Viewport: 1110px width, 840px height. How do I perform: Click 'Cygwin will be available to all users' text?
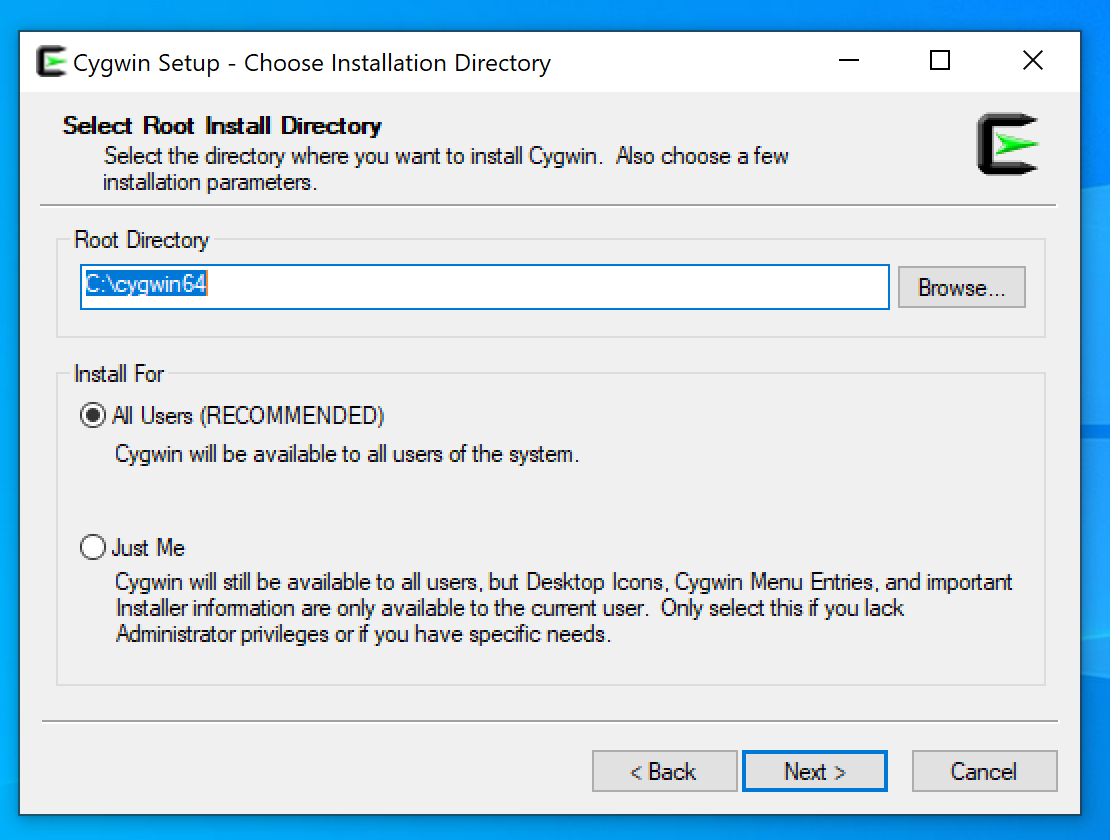(x=347, y=454)
